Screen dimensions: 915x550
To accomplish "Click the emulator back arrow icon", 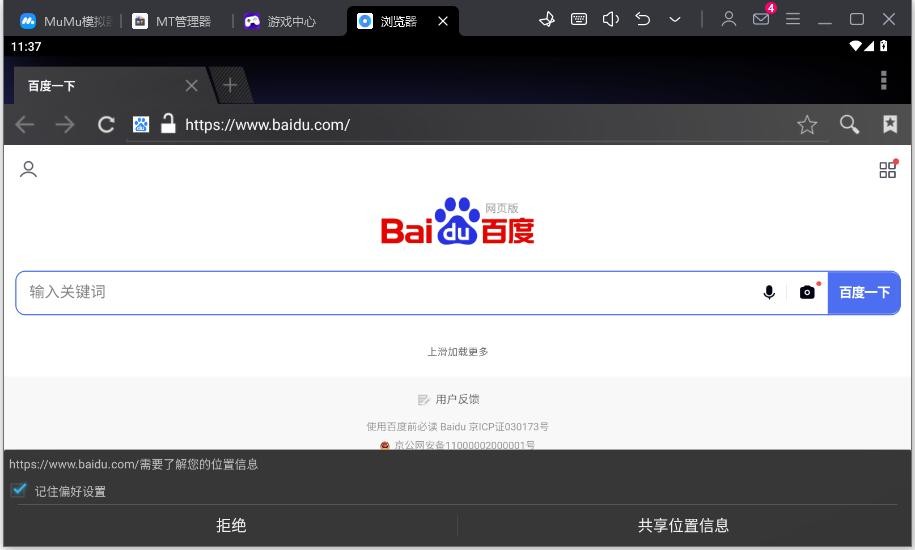I will (642, 19).
